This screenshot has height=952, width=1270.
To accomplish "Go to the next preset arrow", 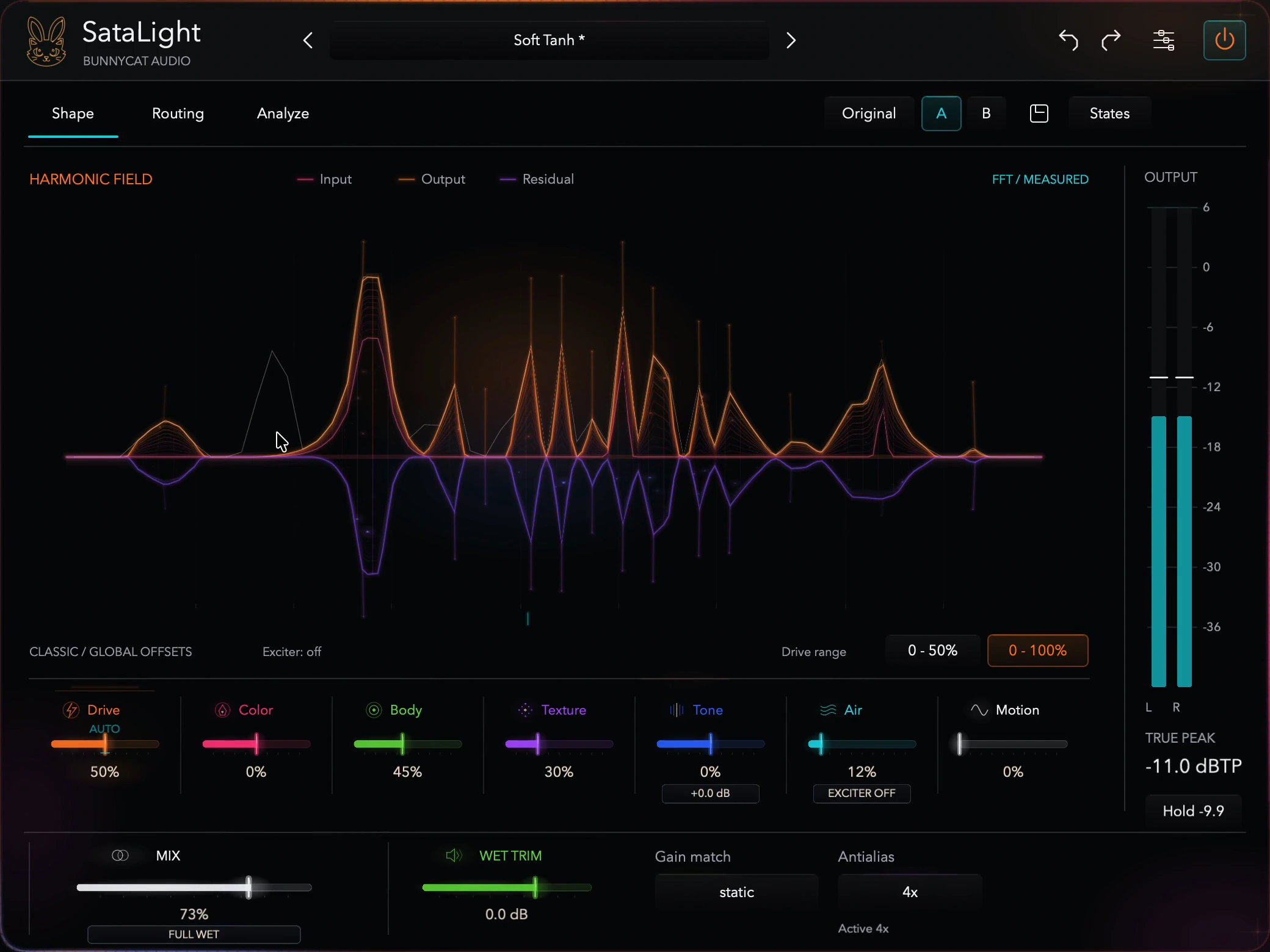I will pos(791,40).
